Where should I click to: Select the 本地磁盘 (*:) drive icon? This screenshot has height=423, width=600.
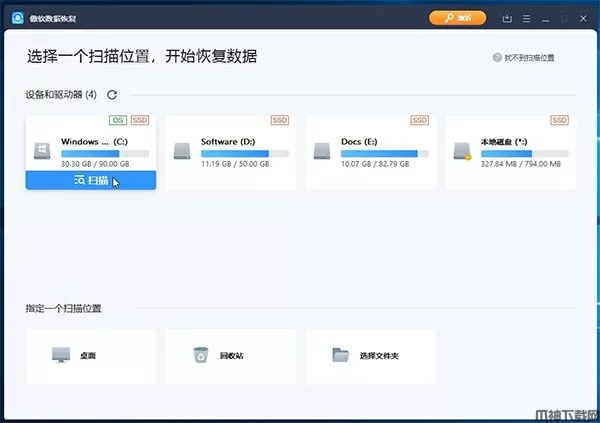(x=462, y=151)
